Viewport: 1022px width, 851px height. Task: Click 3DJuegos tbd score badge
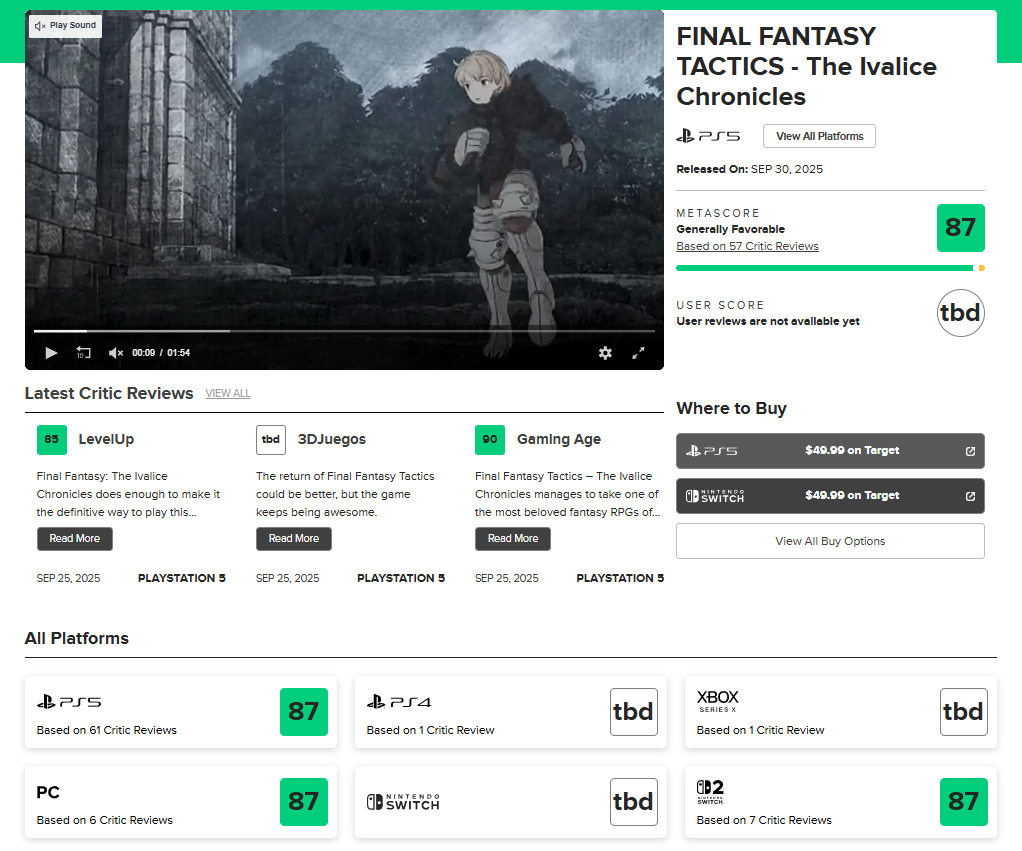pos(270,440)
